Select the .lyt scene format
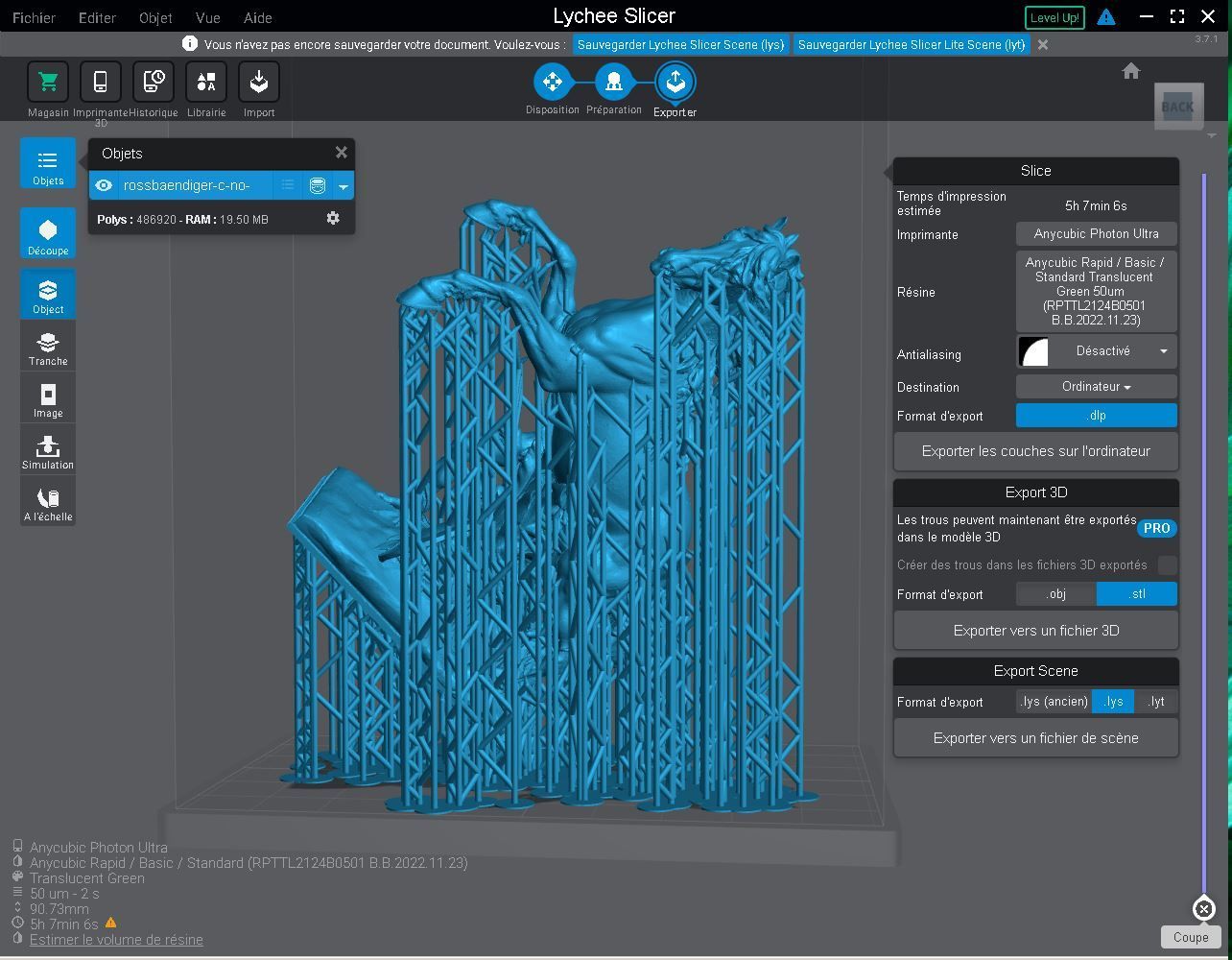Viewport: 1232px width, 960px height. point(1156,702)
